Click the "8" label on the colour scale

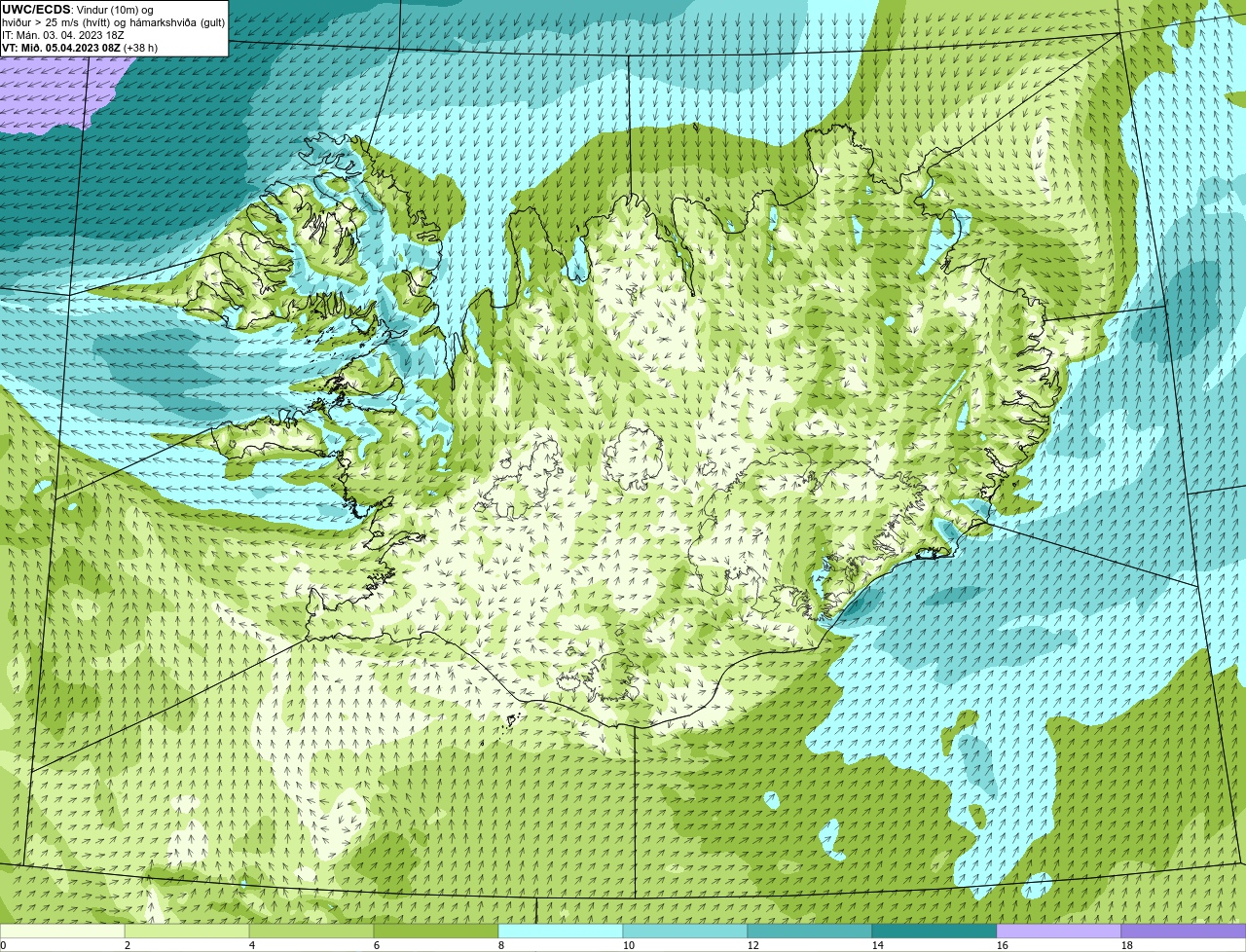point(501,945)
